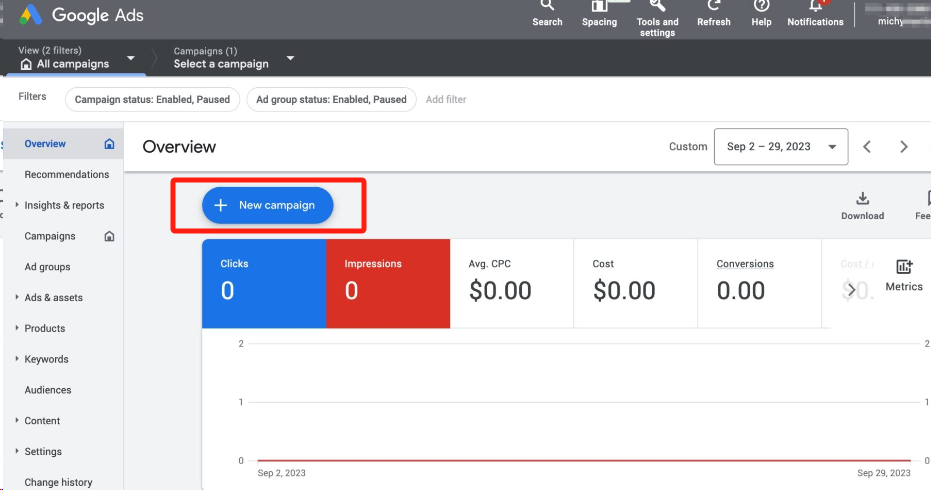Viewport: 931px width, 490px height.
Task: Expand the Keywords section
Action: 17,359
